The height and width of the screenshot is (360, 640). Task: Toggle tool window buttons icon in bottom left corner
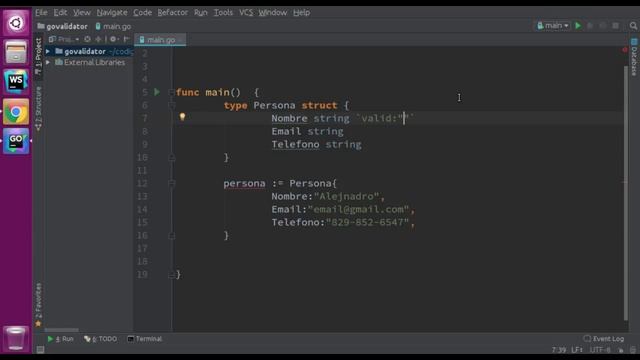tap(40, 349)
